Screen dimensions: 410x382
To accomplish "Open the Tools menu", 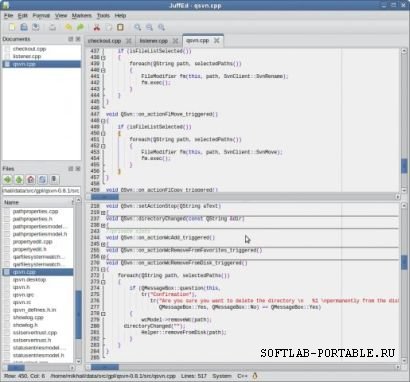I will (103, 16).
